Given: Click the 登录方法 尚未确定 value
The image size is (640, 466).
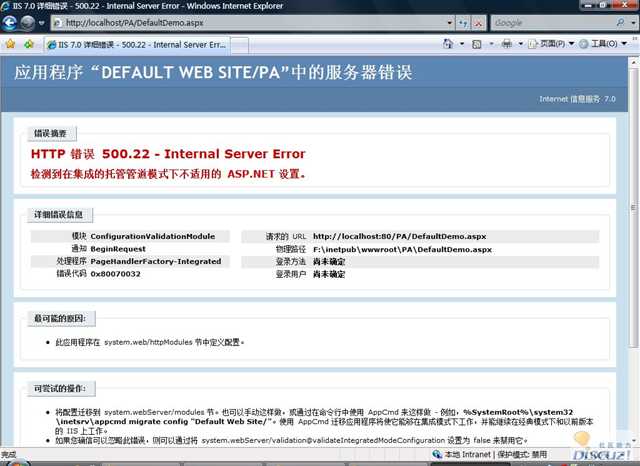Looking at the screenshot, I should pyautogui.click(x=329, y=262).
